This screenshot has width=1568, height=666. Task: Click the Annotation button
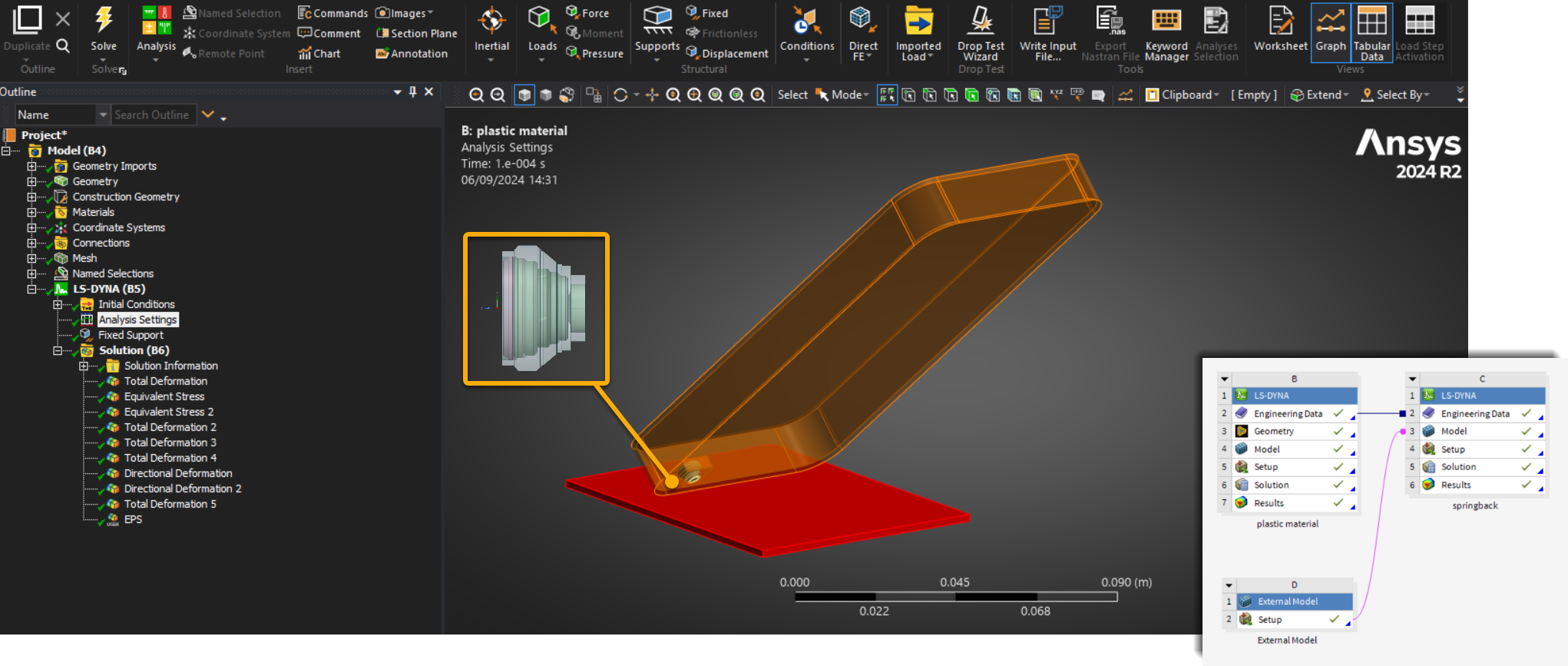click(412, 53)
